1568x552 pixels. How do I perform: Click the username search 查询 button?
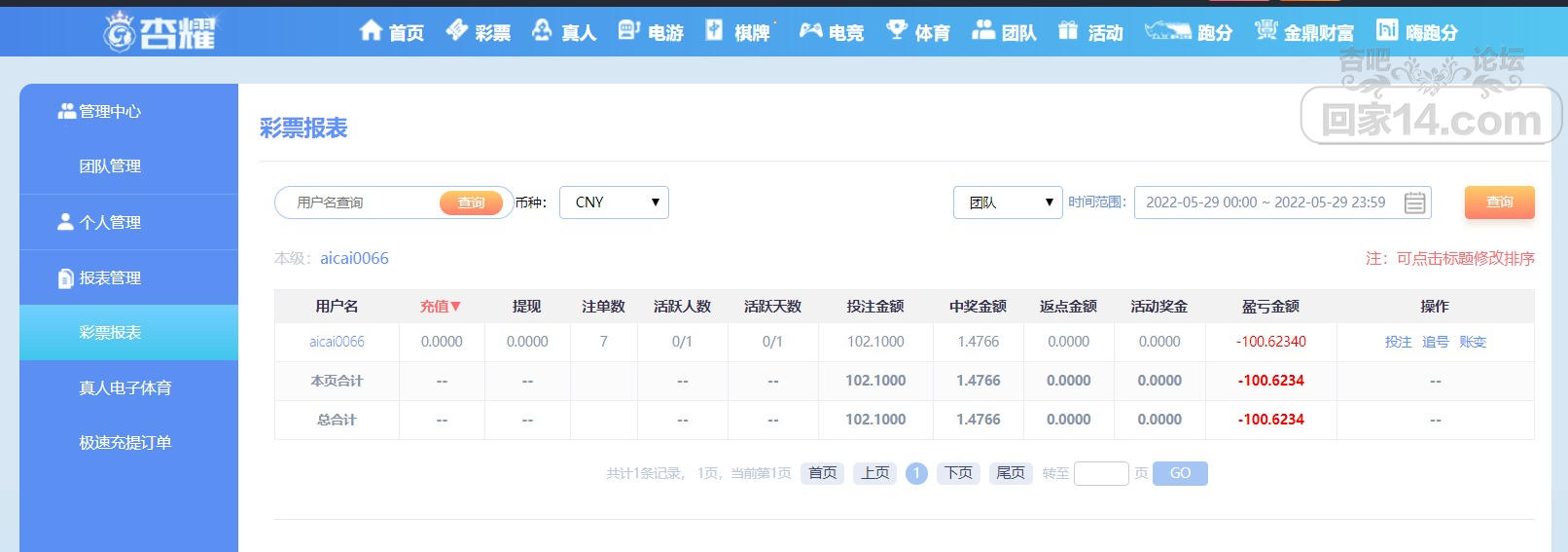[471, 202]
